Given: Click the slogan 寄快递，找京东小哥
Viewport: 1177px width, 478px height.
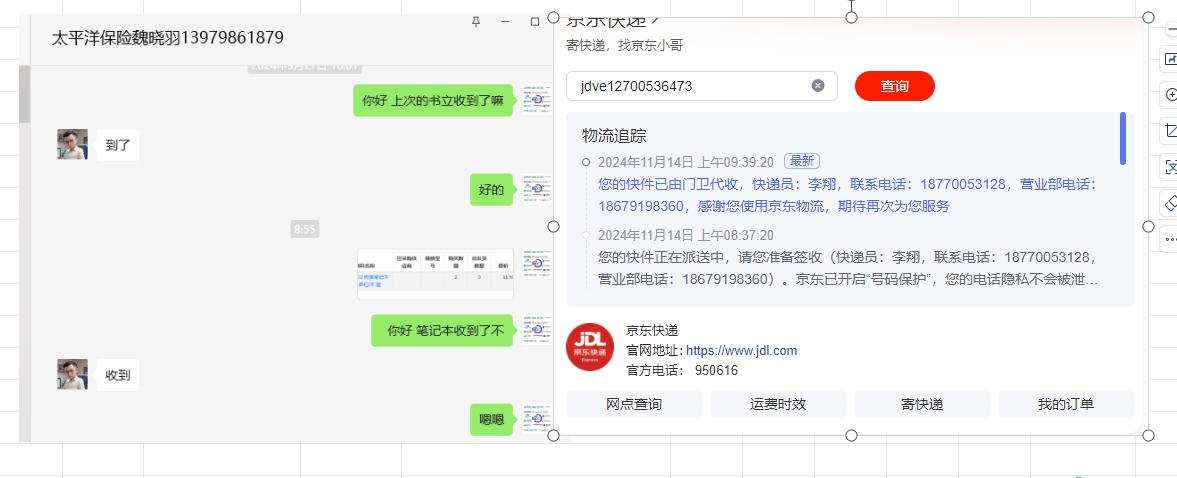Looking at the screenshot, I should coord(625,46).
